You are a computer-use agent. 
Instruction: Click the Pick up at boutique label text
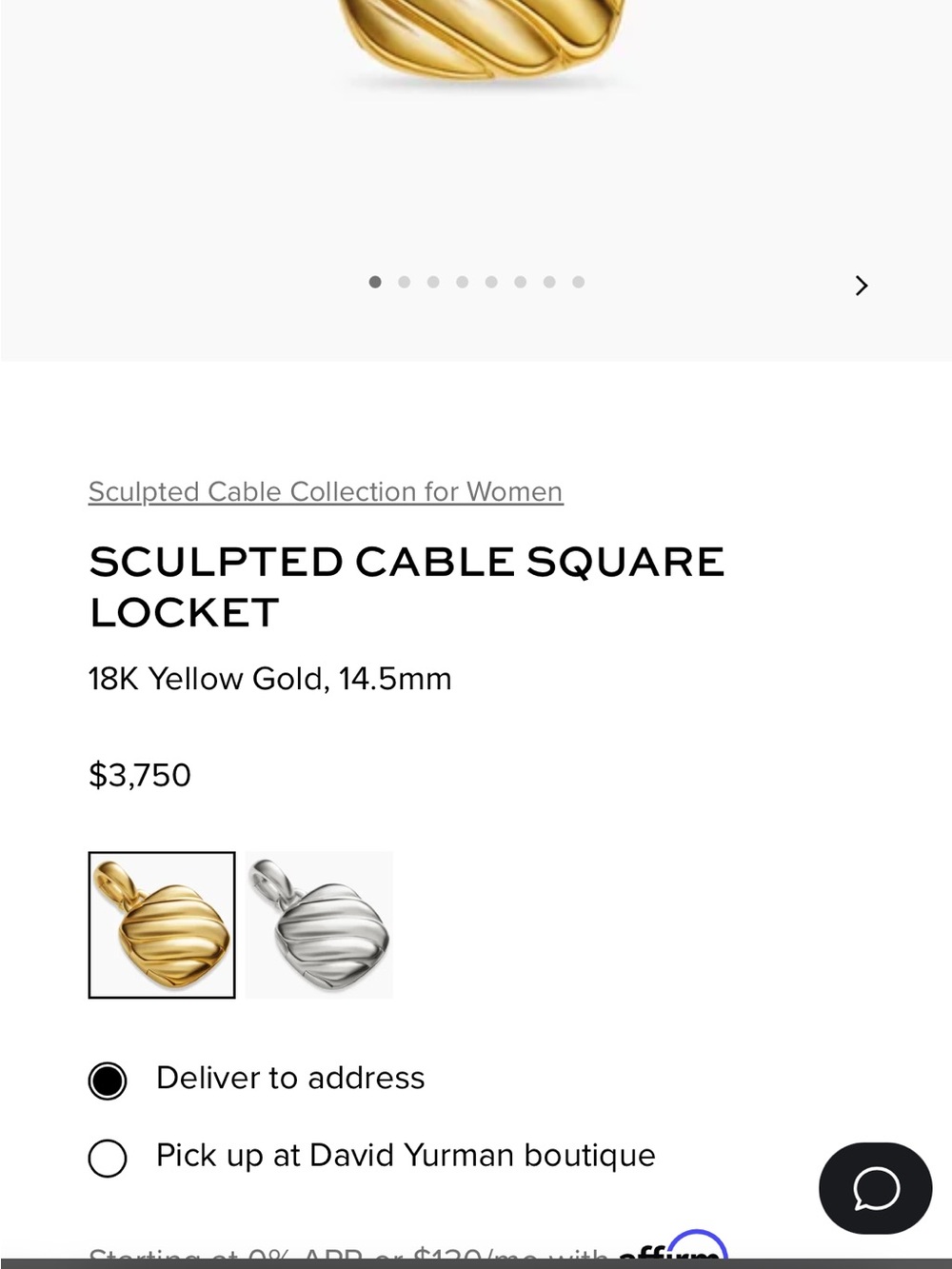tap(406, 1155)
